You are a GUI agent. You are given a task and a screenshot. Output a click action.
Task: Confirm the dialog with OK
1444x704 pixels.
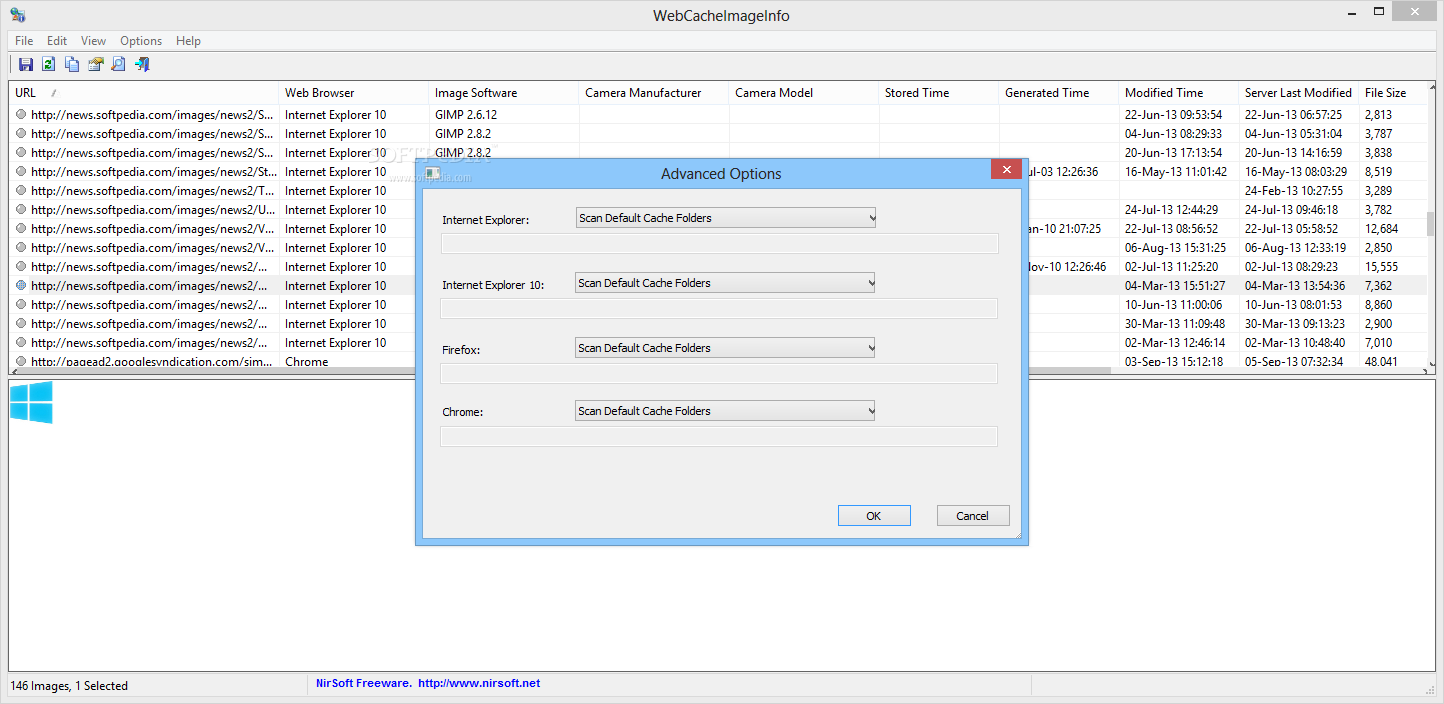[874, 516]
